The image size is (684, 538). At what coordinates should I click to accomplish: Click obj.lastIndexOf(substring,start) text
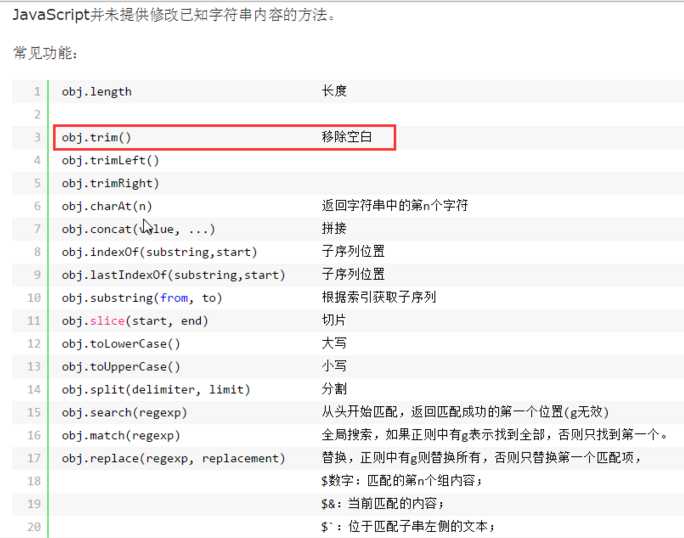[x=174, y=275]
